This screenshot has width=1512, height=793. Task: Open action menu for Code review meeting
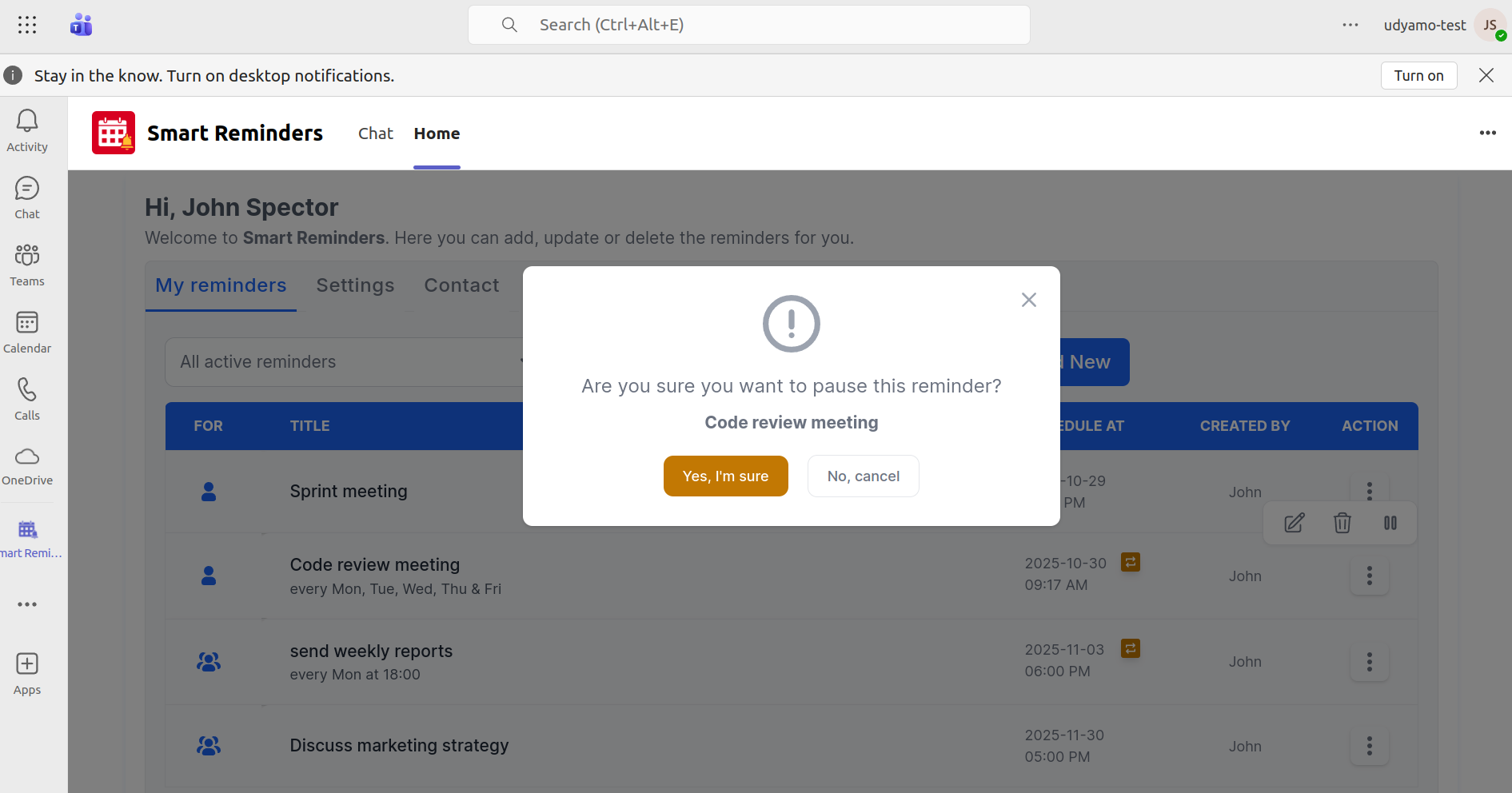click(1369, 576)
